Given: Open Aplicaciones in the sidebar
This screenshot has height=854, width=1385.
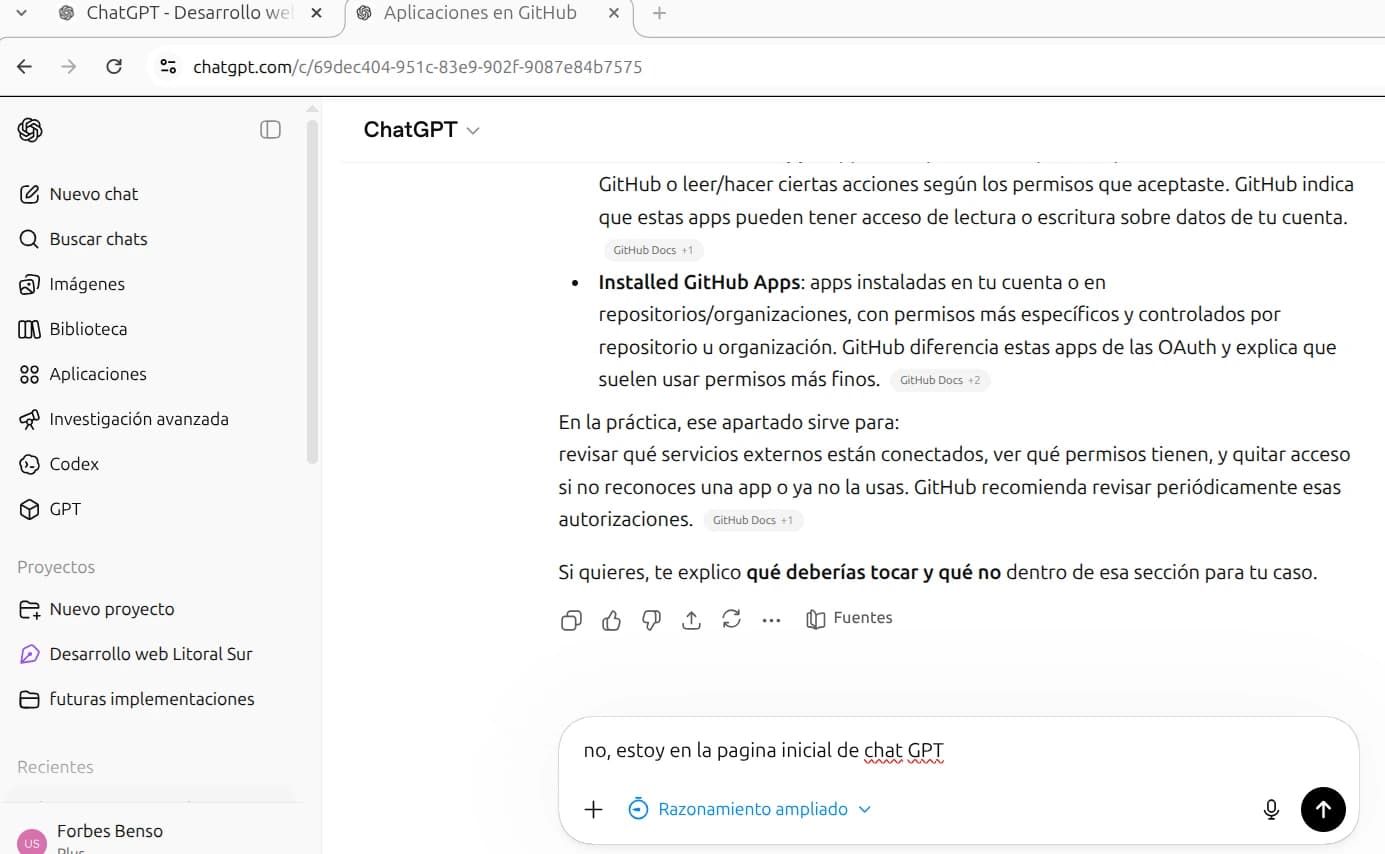Looking at the screenshot, I should (97, 374).
